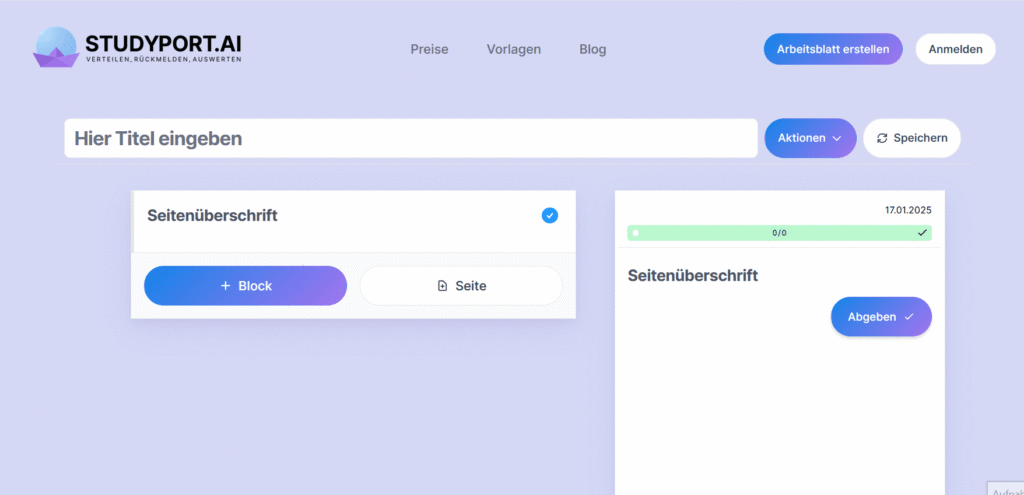Click the green 0/0 progress bar
Viewport: 1024px width, 495px height.
tap(779, 233)
